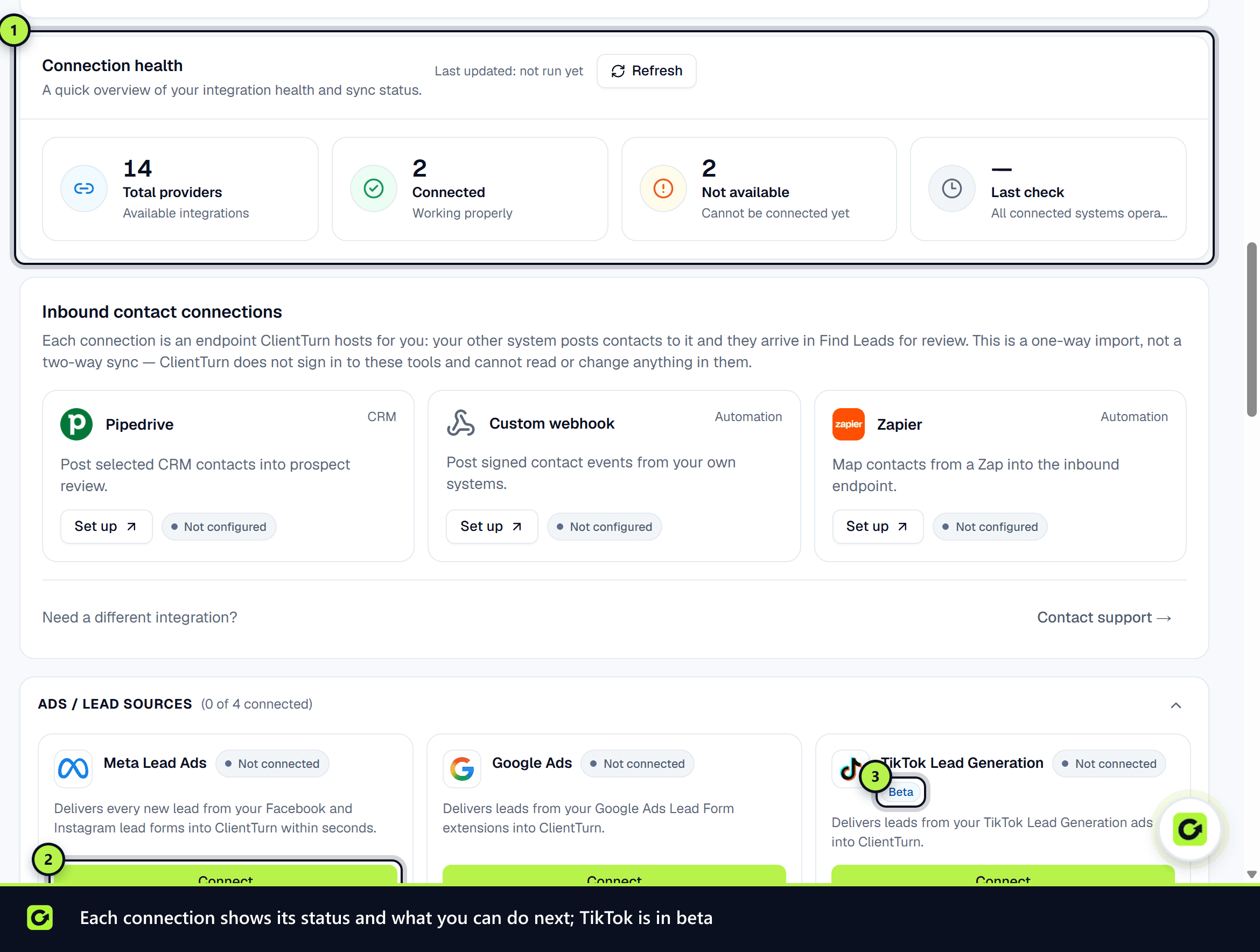Open Set up for Zapier

click(877, 526)
